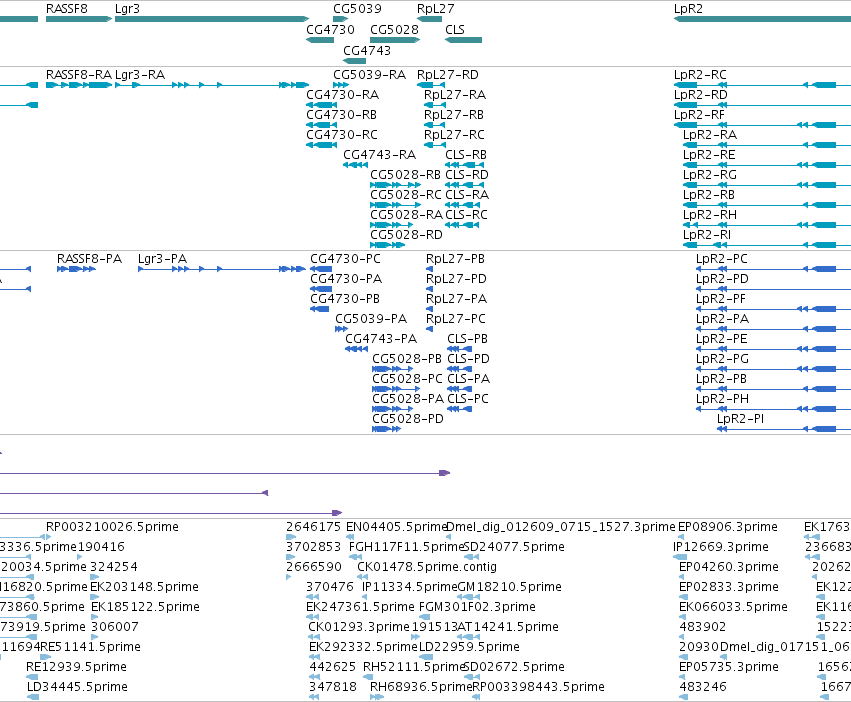
Task: Click the CG5039 gene label
Action: tap(357, 9)
